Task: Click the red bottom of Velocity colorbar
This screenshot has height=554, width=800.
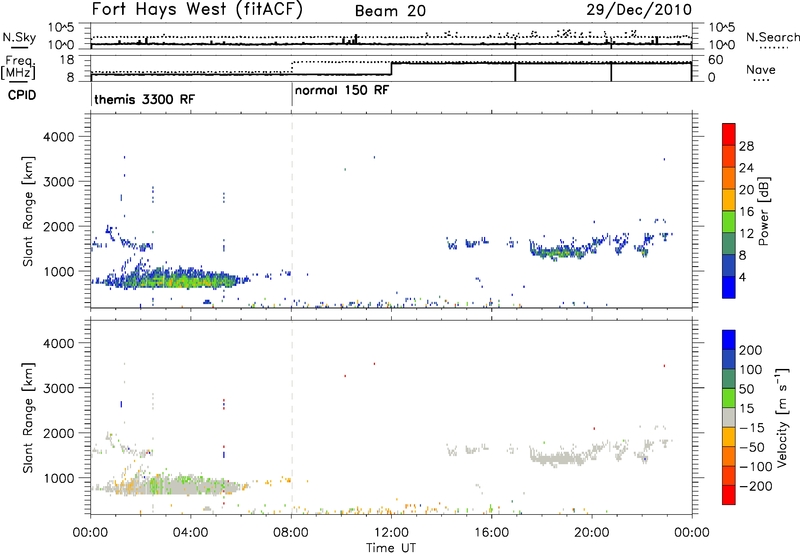Action: point(729,495)
